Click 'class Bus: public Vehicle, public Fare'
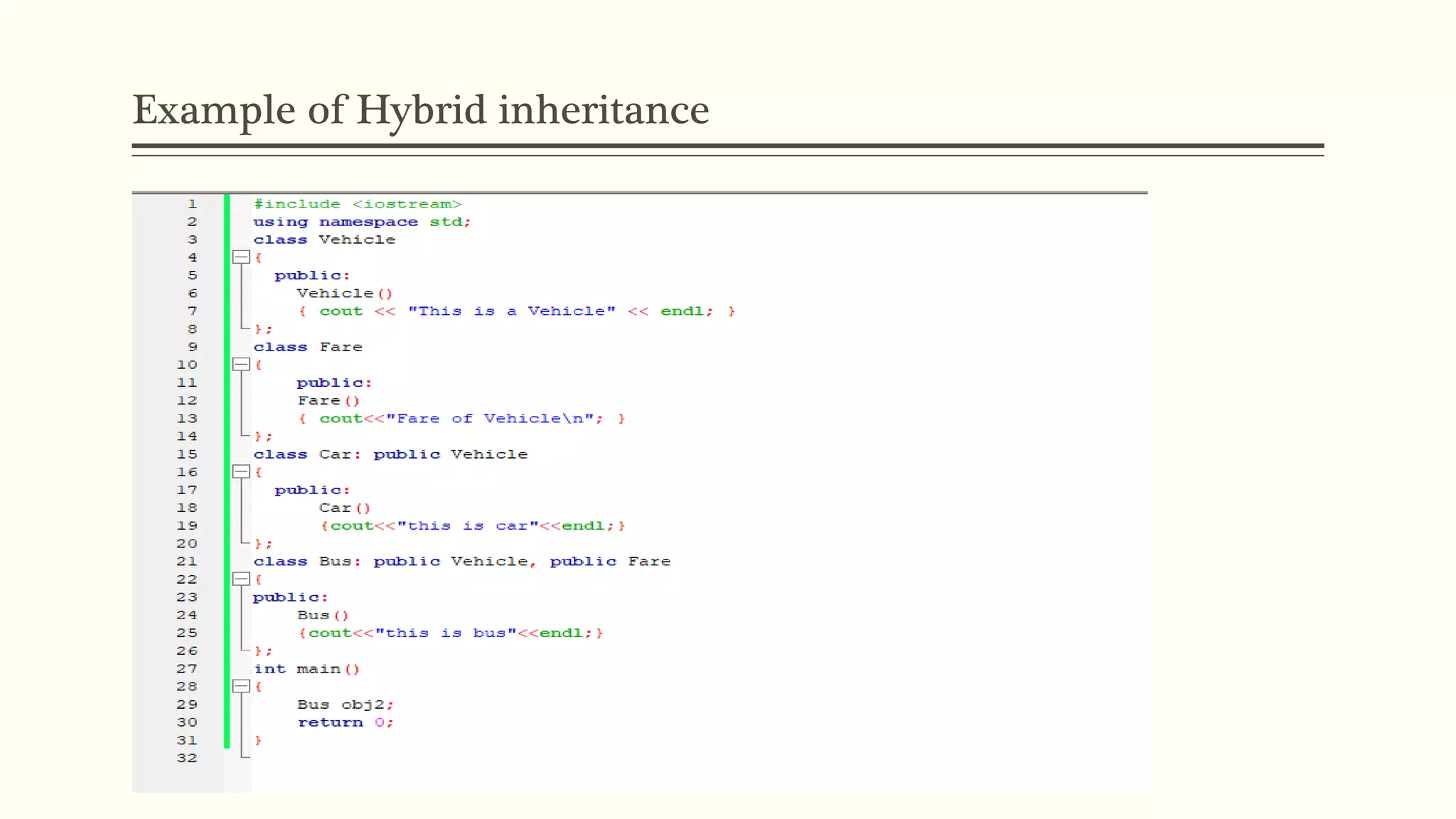The height and width of the screenshot is (819, 1456). pos(462,562)
